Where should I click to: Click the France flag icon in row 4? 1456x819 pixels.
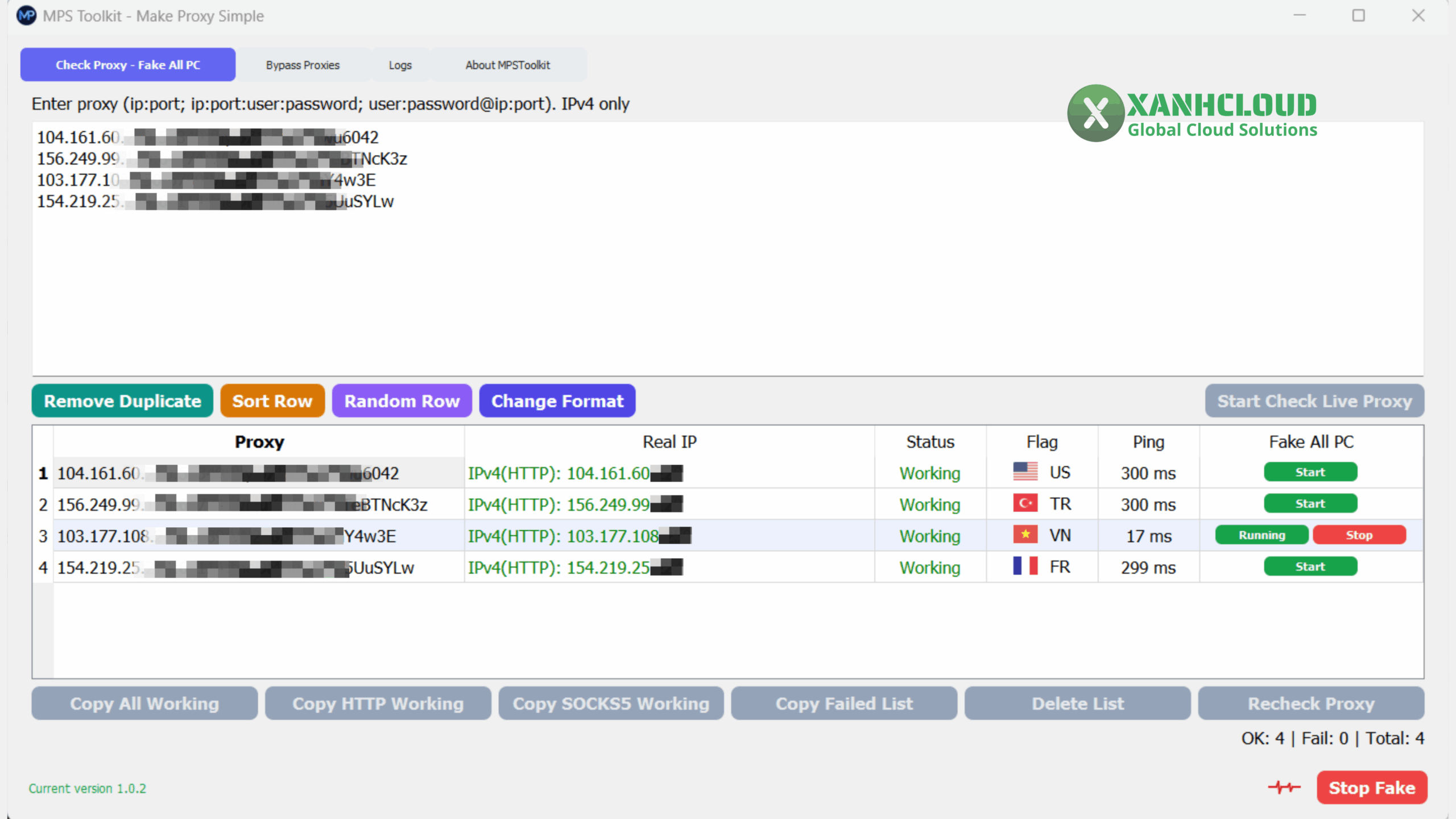coord(1025,566)
